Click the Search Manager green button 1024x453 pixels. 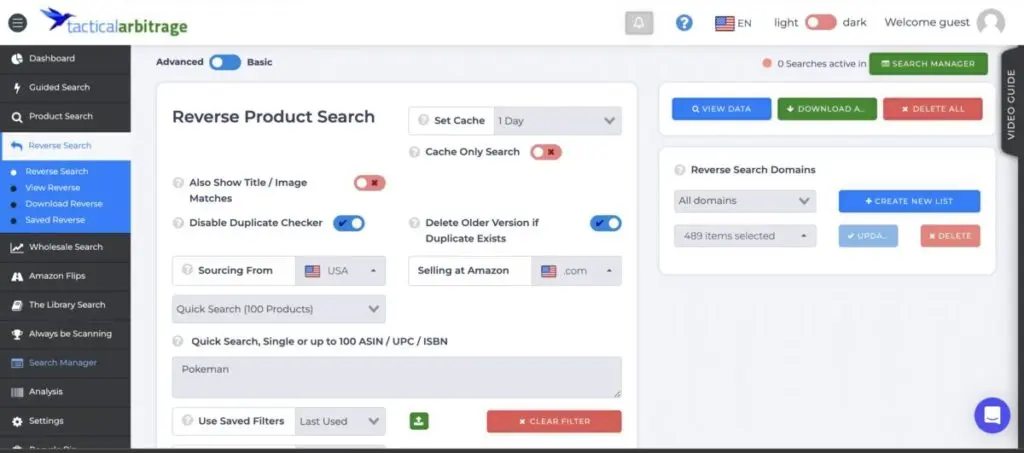tap(927, 64)
